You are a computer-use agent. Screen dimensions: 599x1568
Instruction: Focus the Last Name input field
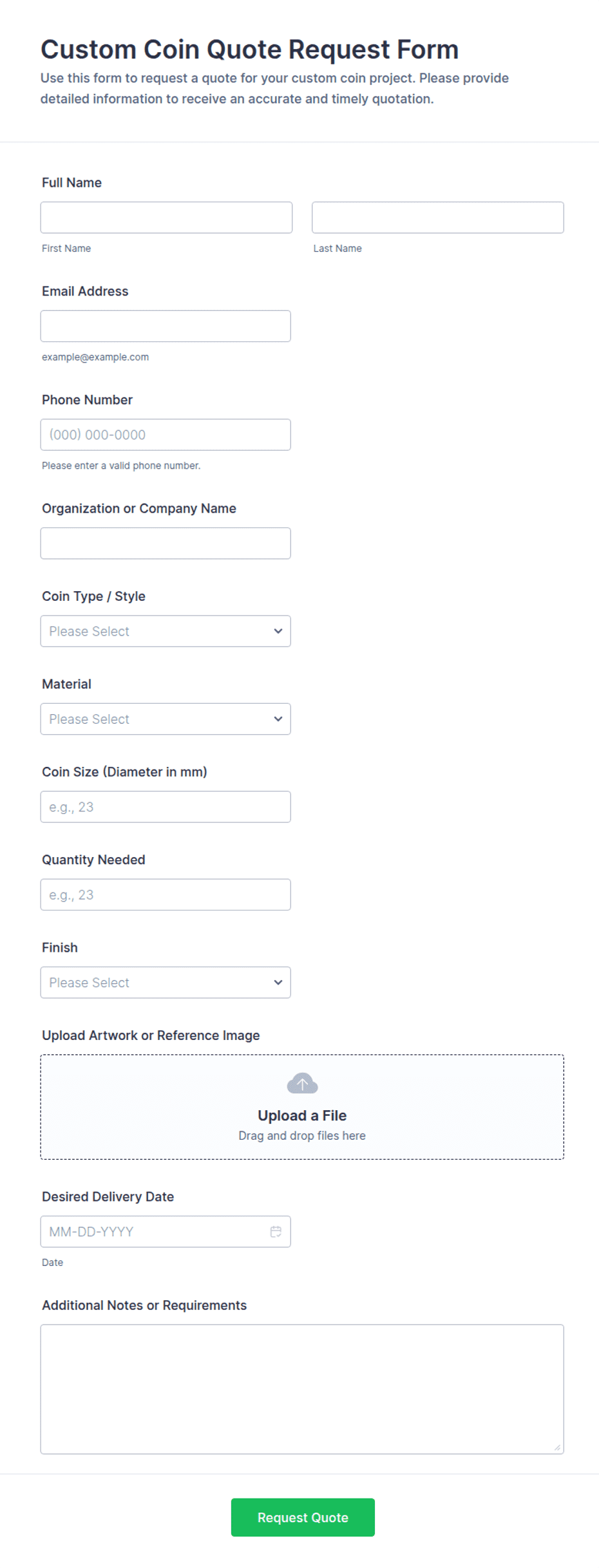pos(438,218)
